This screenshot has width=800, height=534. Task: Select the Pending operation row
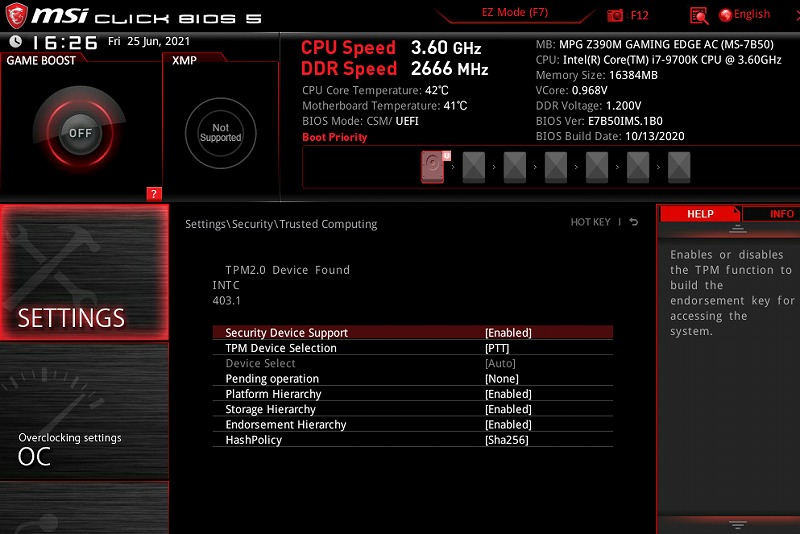413,379
